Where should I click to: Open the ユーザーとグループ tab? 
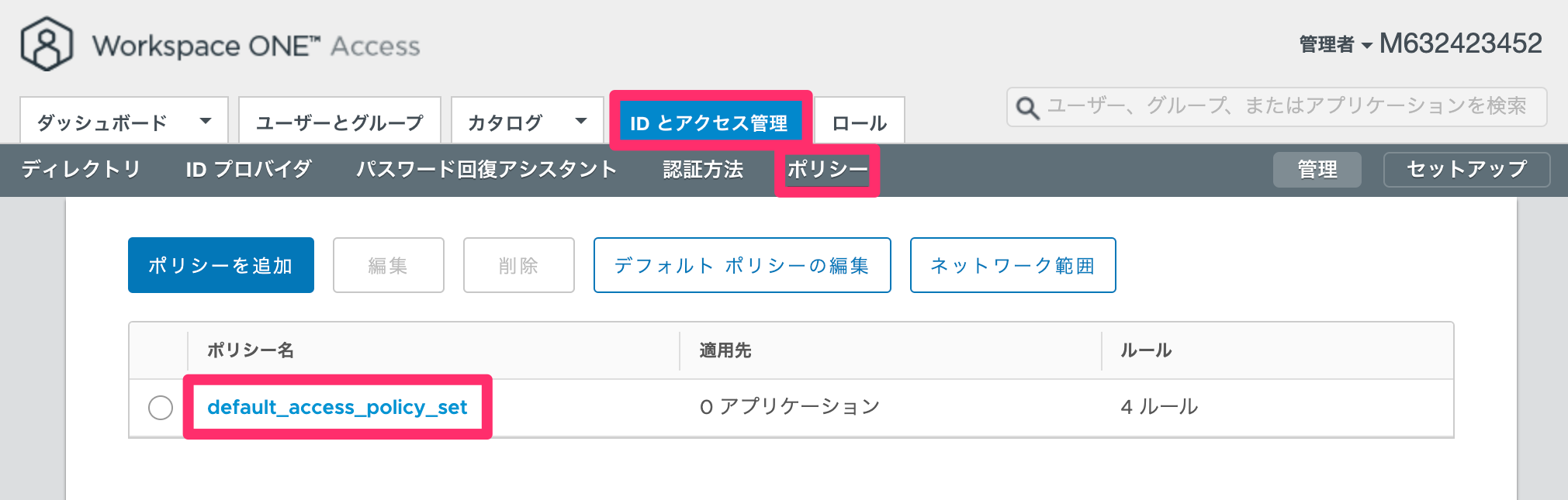[x=340, y=121]
